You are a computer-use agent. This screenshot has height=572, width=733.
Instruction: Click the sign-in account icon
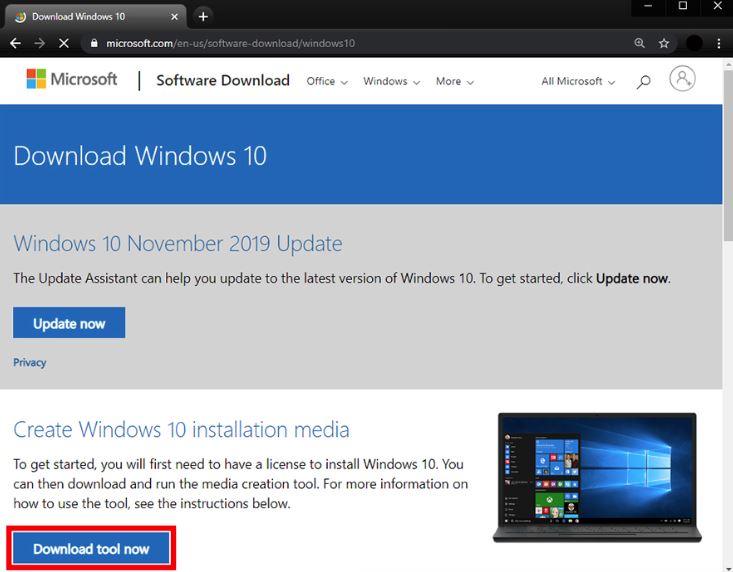[x=683, y=79]
